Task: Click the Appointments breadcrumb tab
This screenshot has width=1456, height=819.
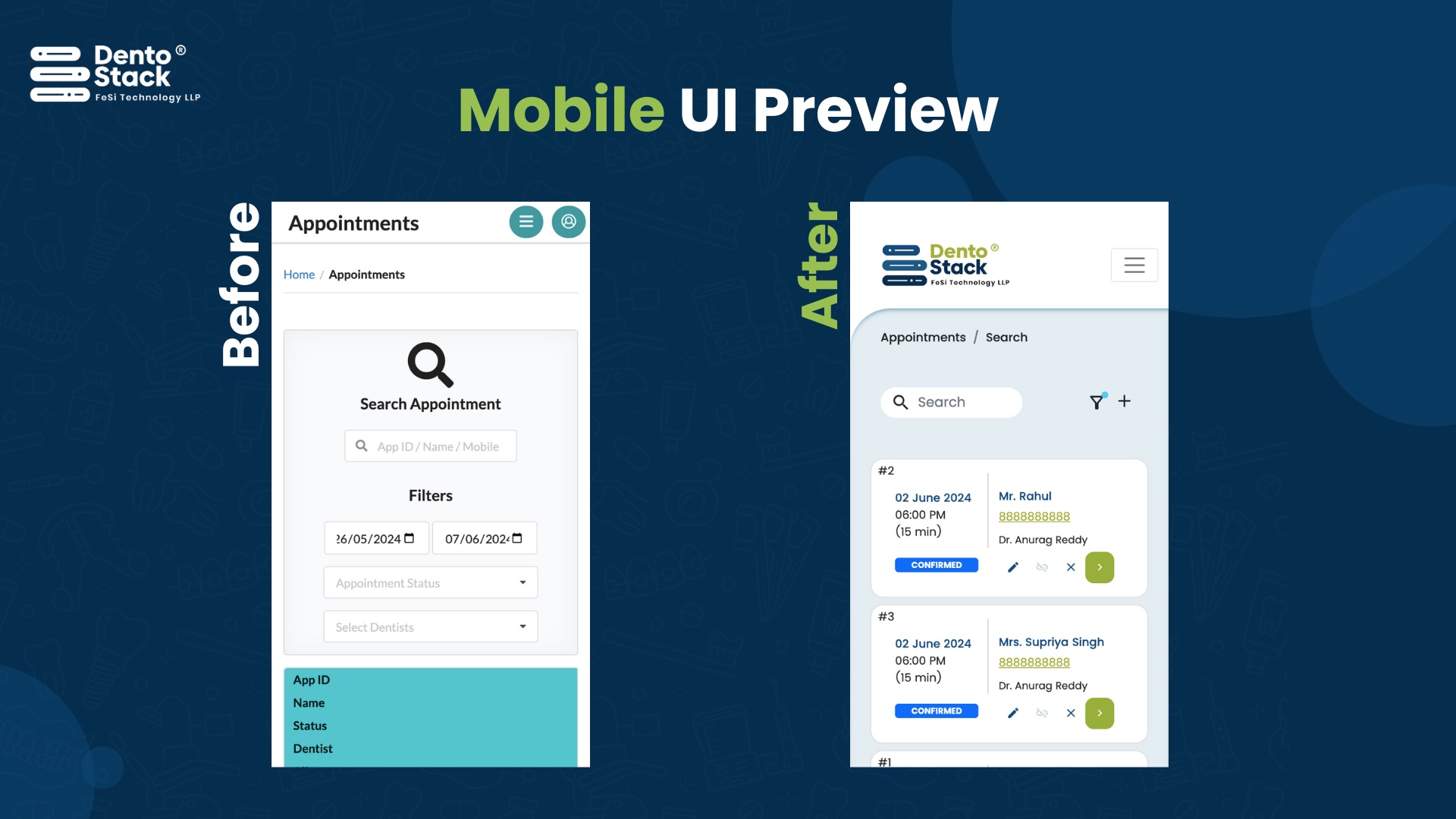Action: (922, 337)
